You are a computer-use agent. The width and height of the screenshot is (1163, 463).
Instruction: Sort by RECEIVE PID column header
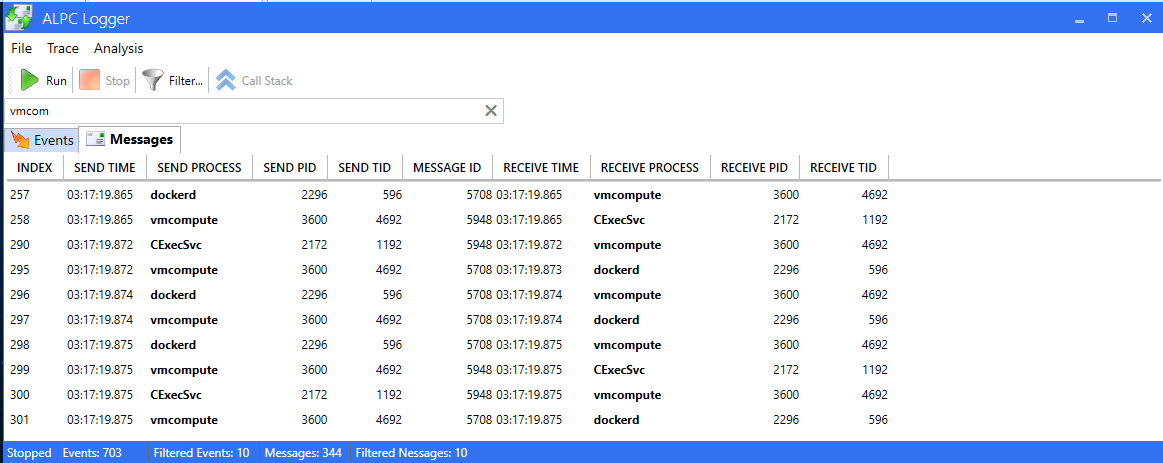tap(755, 168)
